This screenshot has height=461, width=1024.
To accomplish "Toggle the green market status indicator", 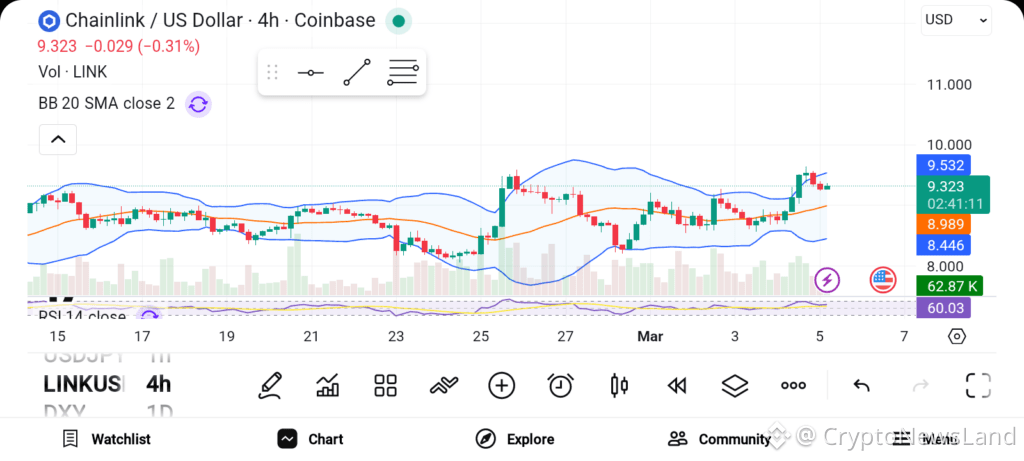I will (x=398, y=21).
